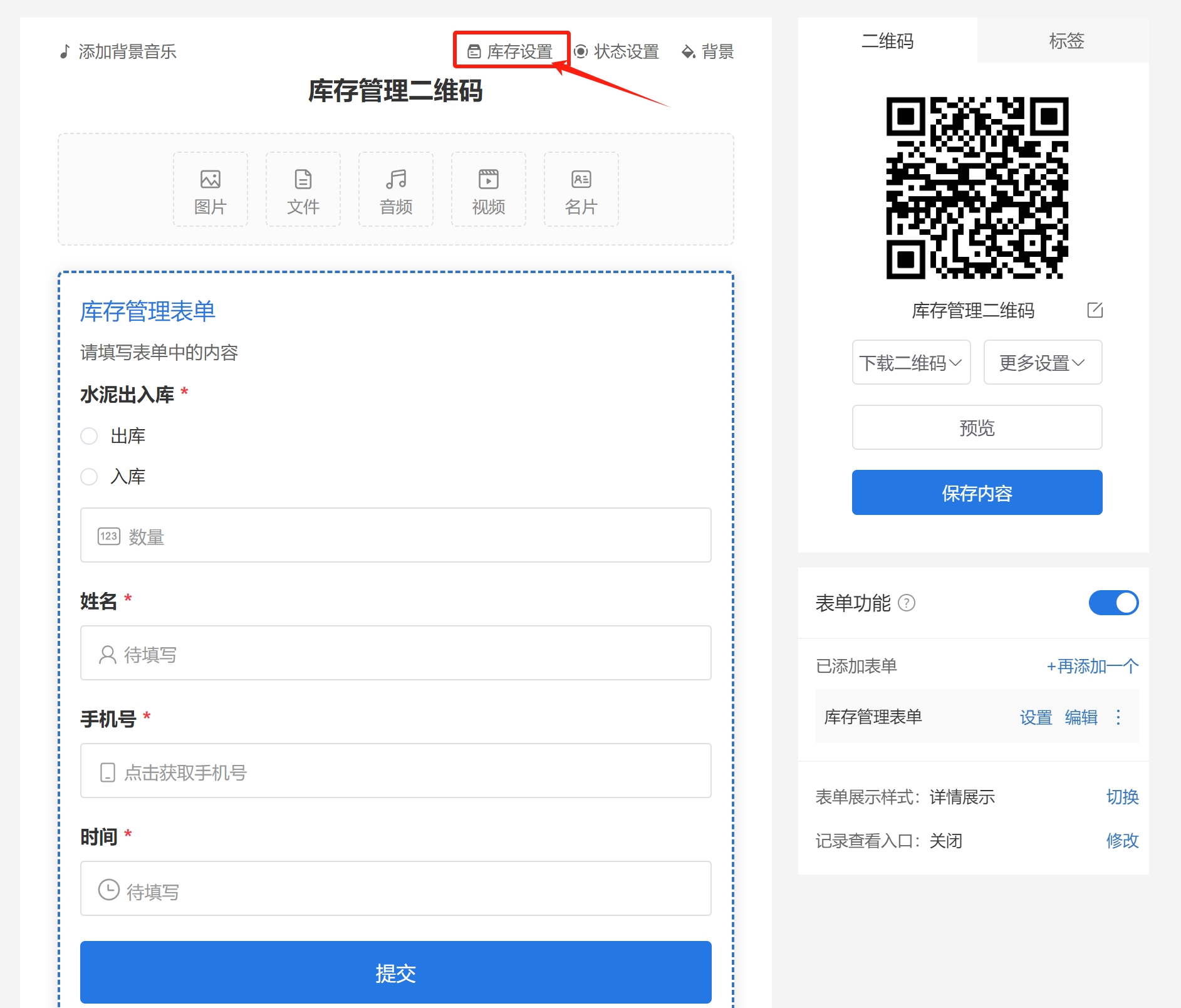Click the 时间 time input field
This screenshot has width=1181, height=1008.
tap(396, 889)
